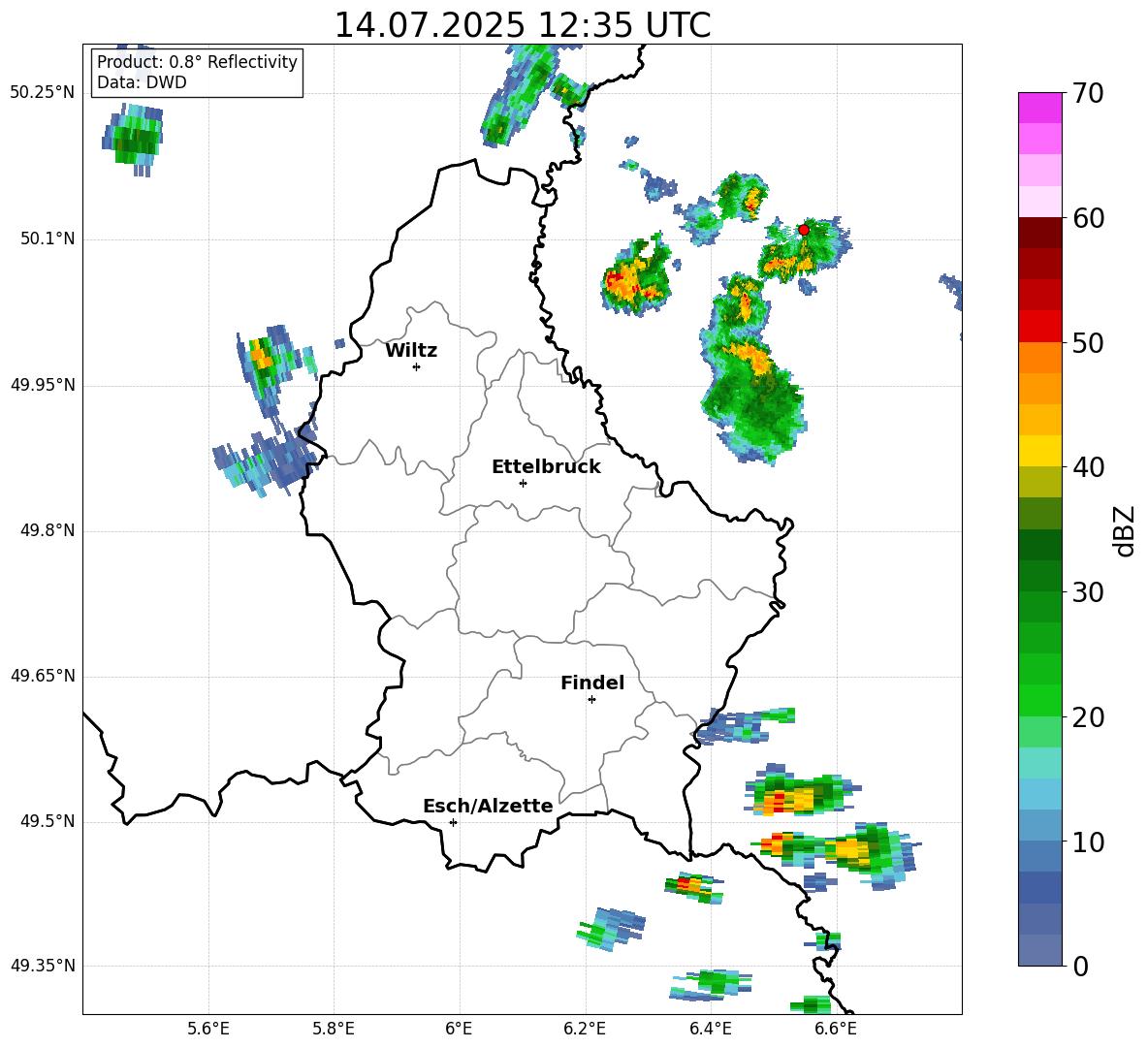The image size is (1148, 1048).
Task: Click the colorbar value 50
Action: click(x=1087, y=342)
